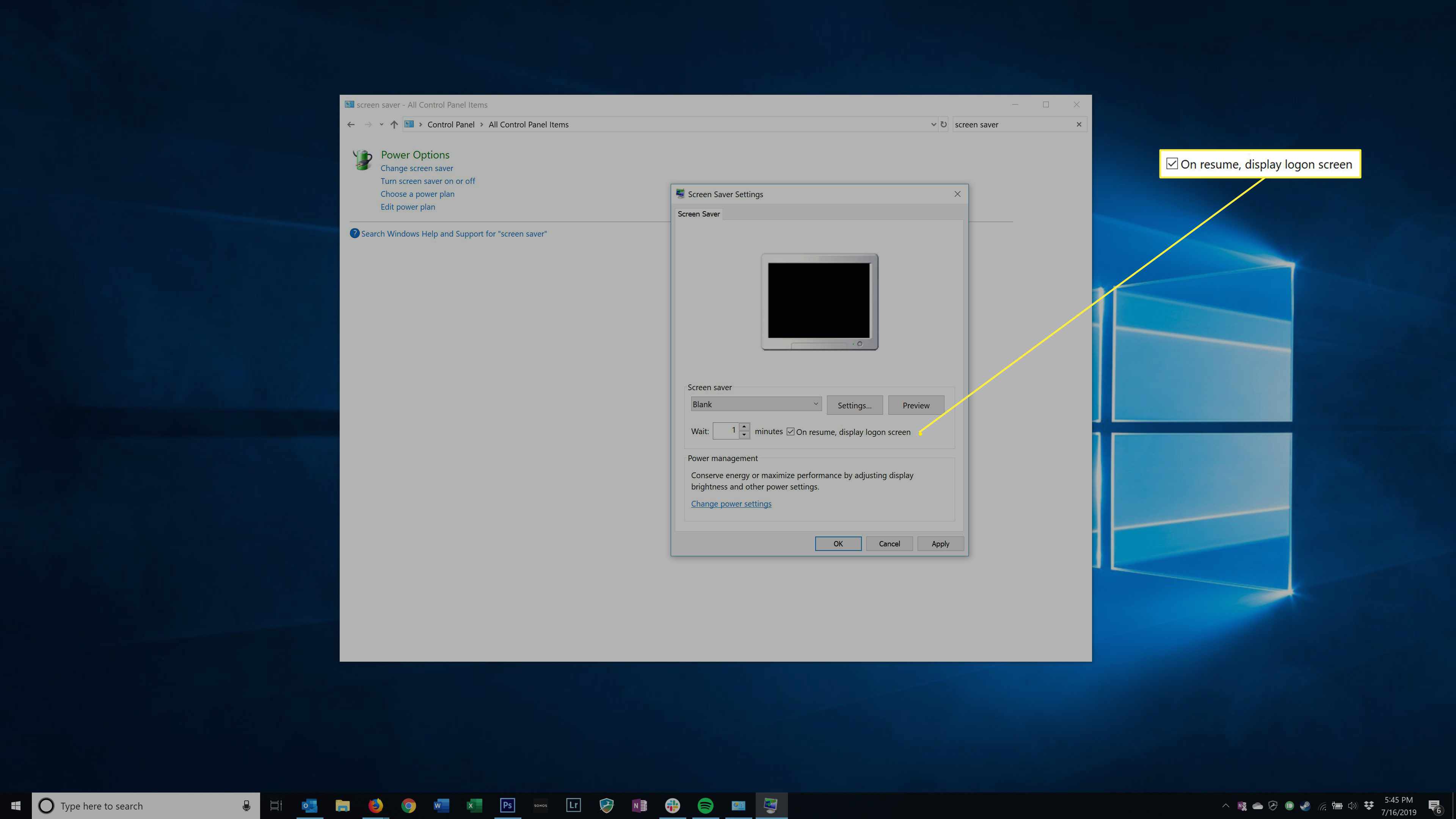Image resolution: width=1456 pixels, height=819 pixels.
Task: Open Photoshop from the taskbar
Action: coord(507,805)
